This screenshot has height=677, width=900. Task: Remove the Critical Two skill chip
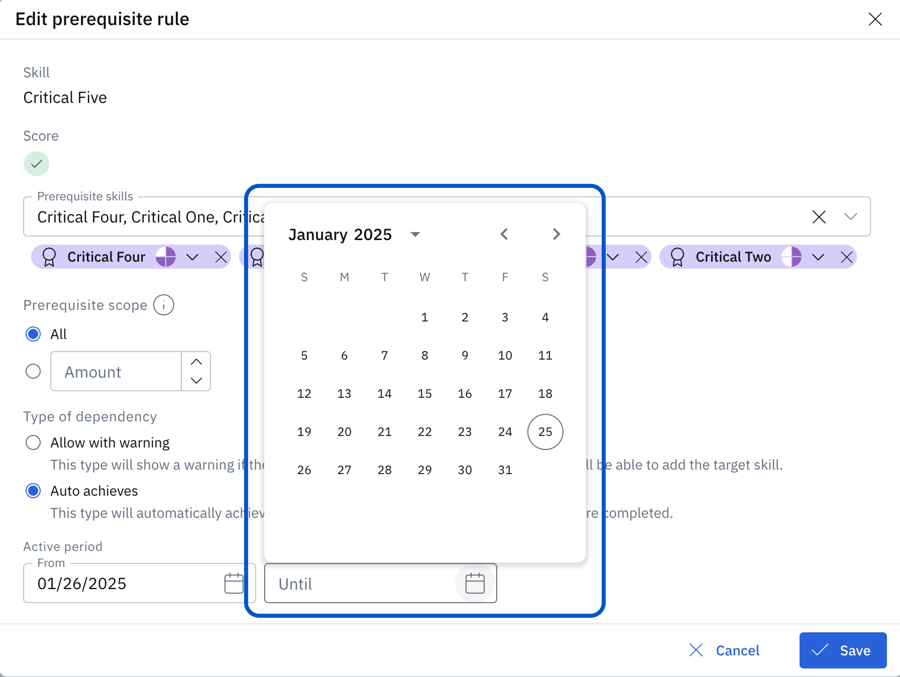coord(847,257)
